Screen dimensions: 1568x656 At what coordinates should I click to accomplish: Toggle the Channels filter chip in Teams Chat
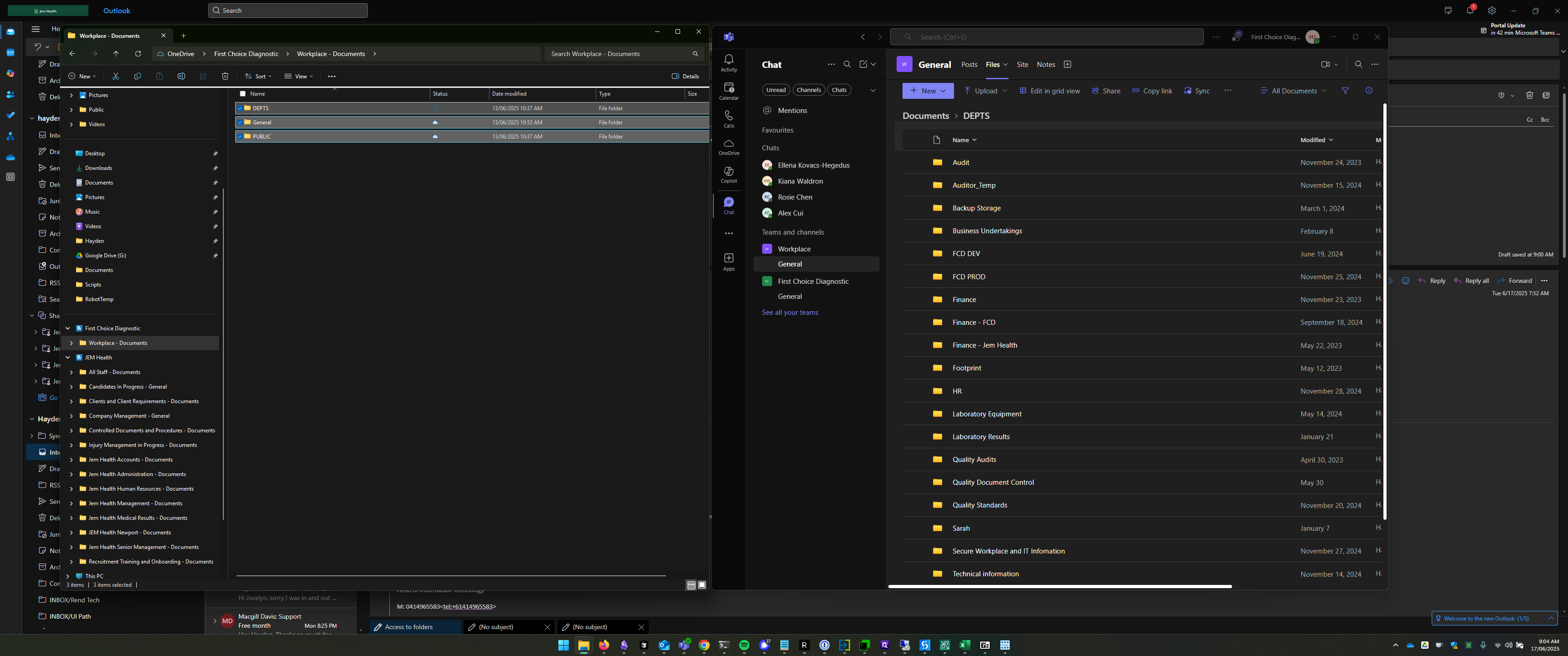809,90
